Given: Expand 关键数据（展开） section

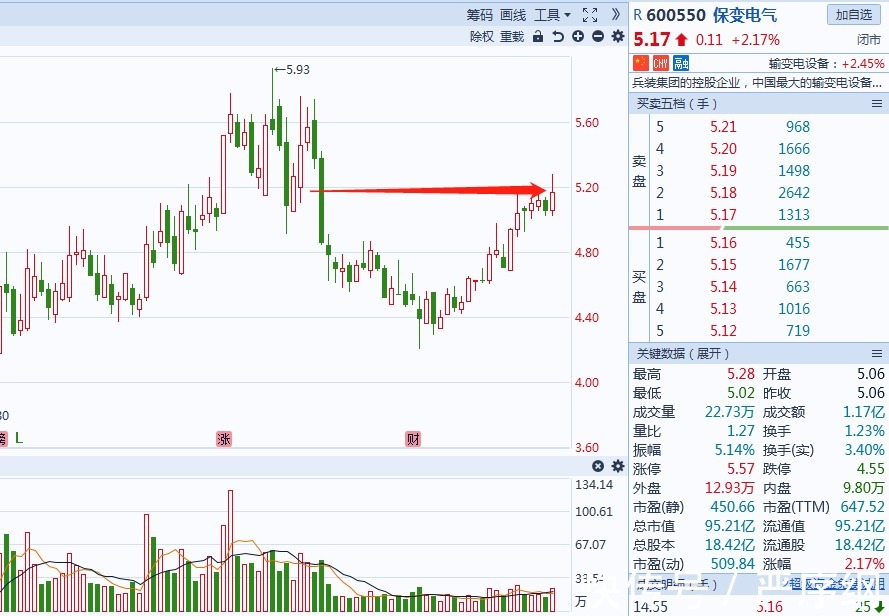Looking at the screenshot, I should point(683,354).
